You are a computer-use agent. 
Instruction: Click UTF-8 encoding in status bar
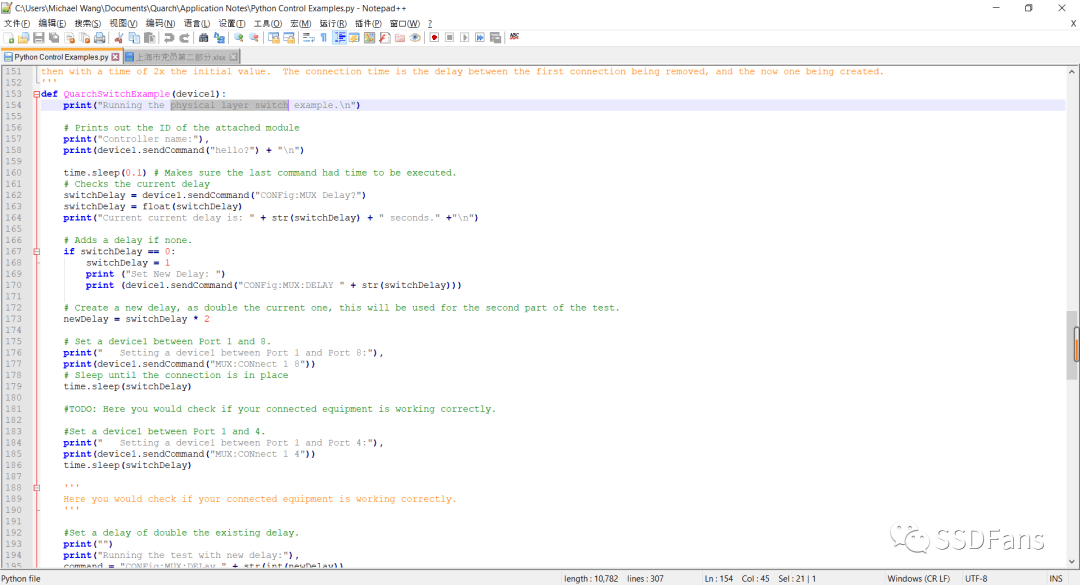pyautogui.click(x=976, y=579)
